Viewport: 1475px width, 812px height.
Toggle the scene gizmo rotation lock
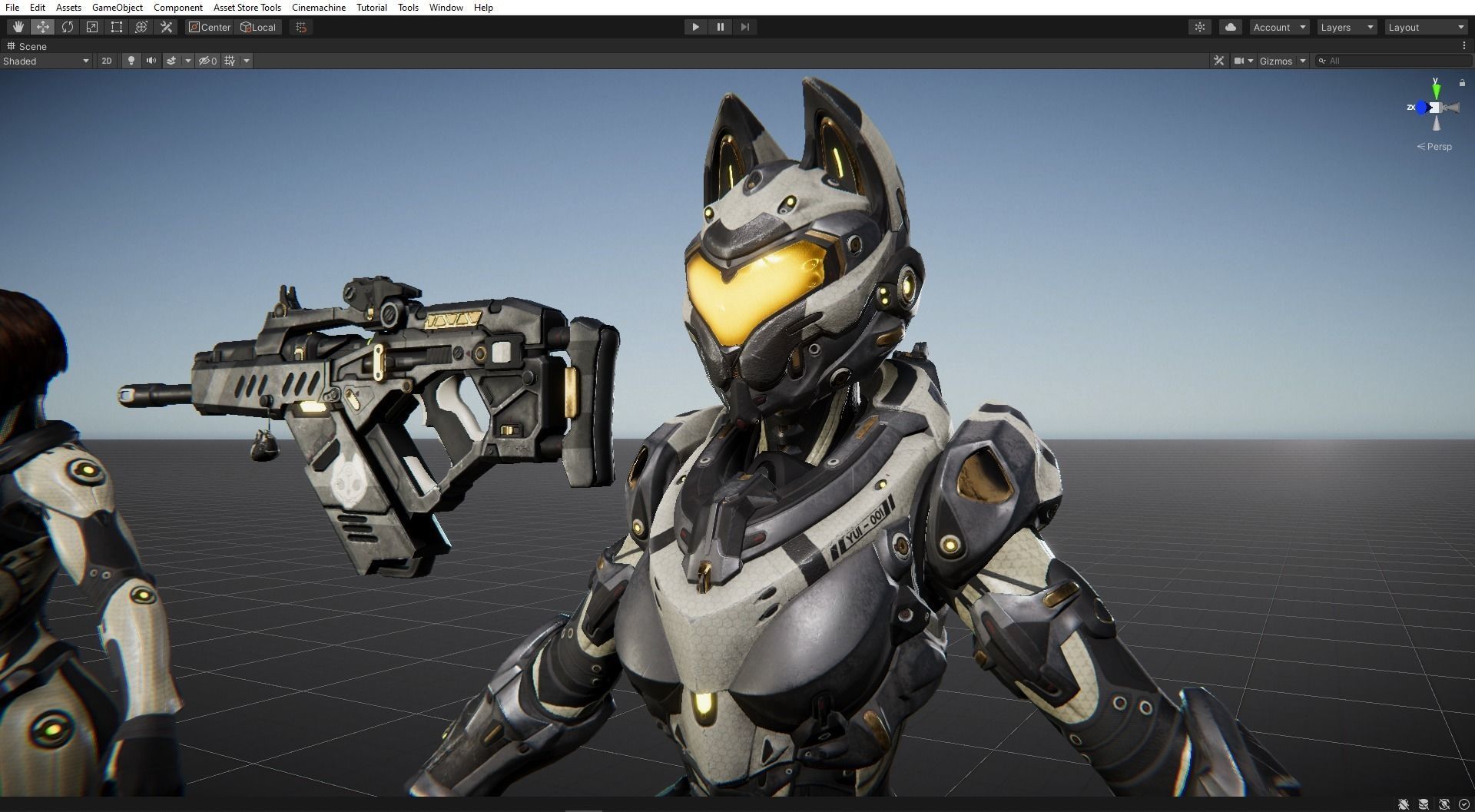(x=1462, y=83)
